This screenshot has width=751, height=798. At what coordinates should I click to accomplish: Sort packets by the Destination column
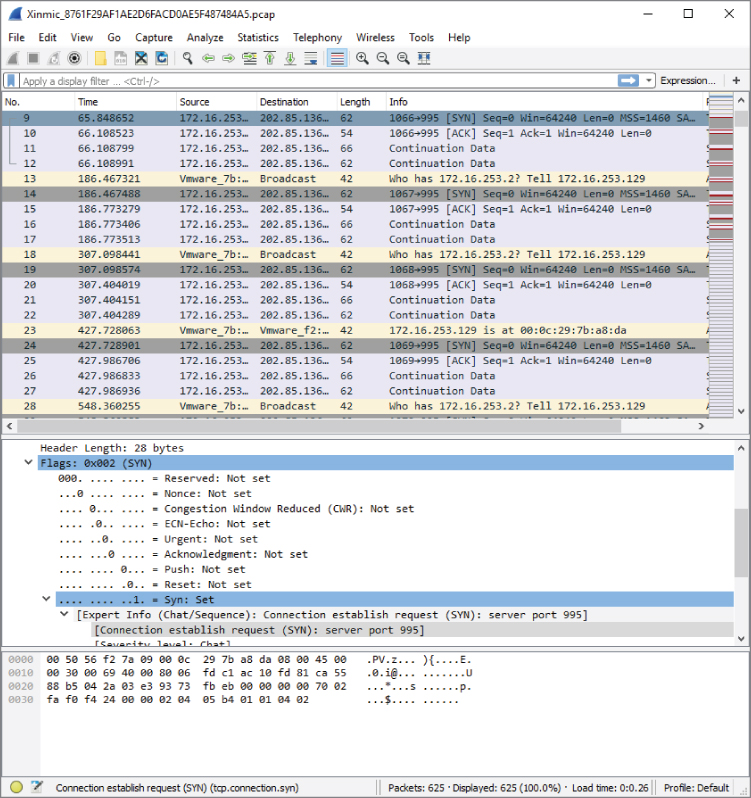point(297,102)
